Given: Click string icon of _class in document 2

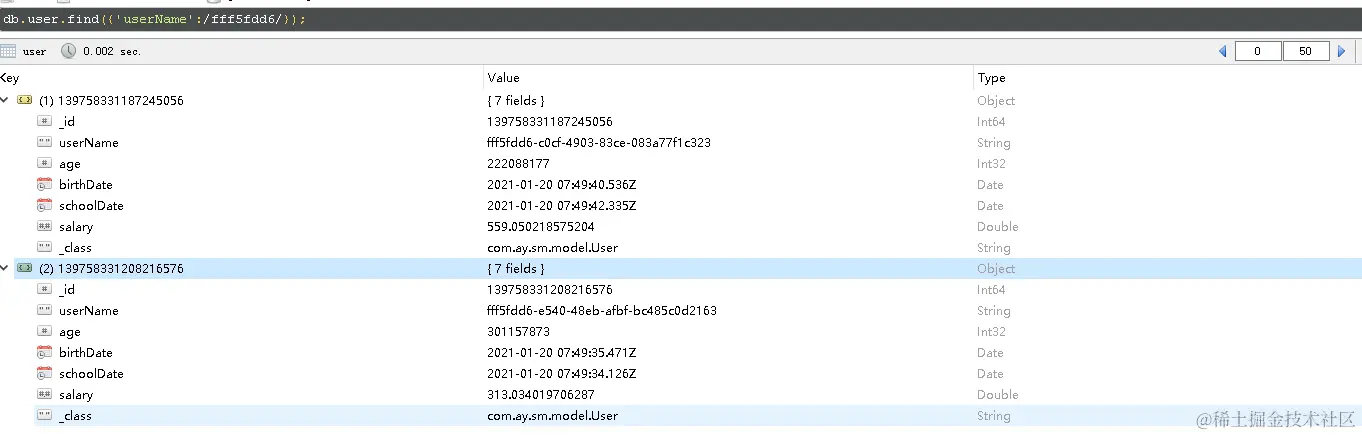Looking at the screenshot, I should 44,415.
